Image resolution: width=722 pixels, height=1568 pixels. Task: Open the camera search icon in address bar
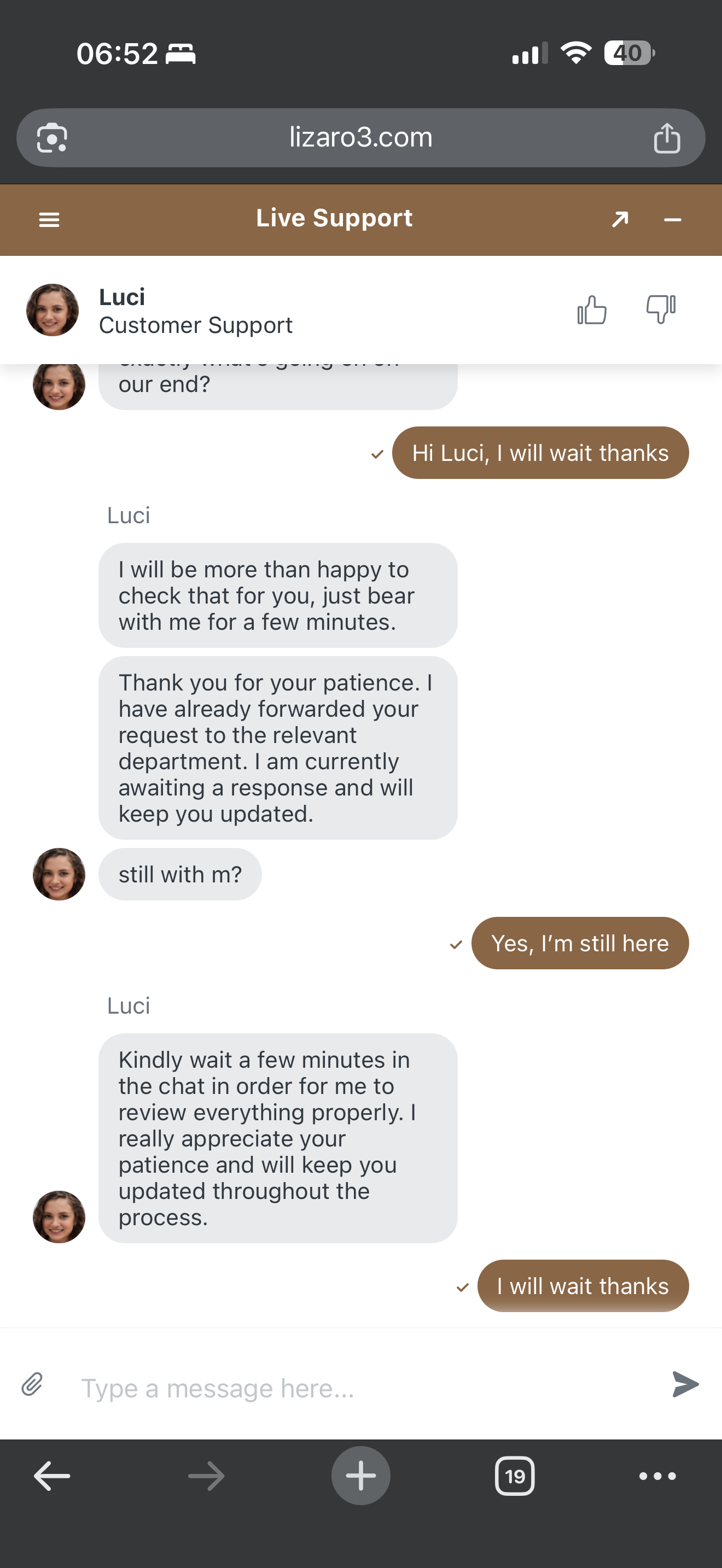point(52,138)
